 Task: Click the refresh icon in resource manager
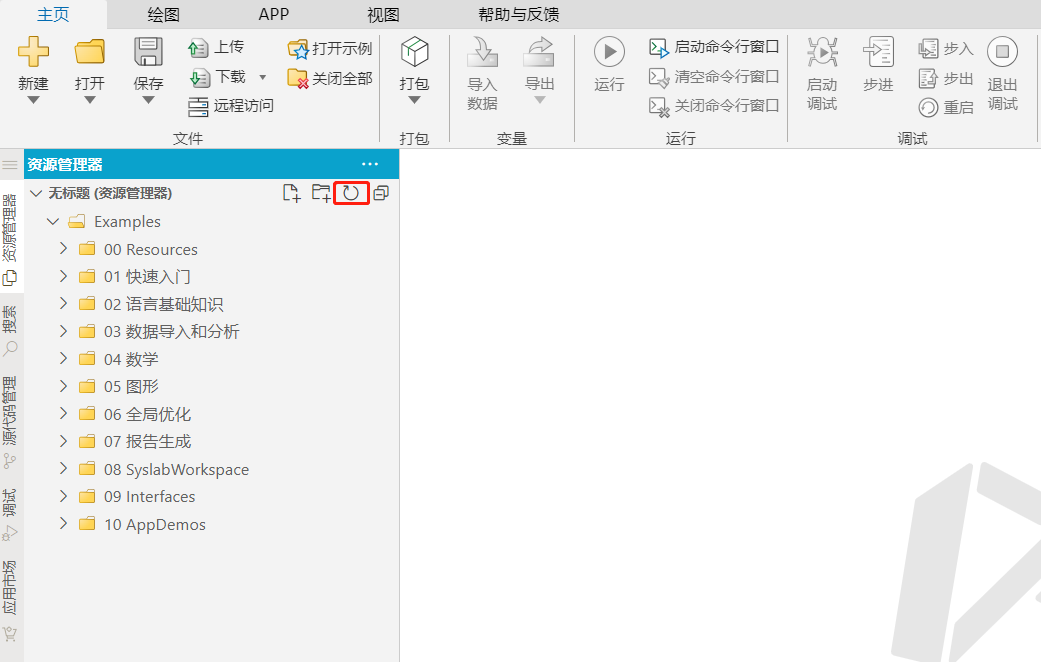[x=351, y=193]
